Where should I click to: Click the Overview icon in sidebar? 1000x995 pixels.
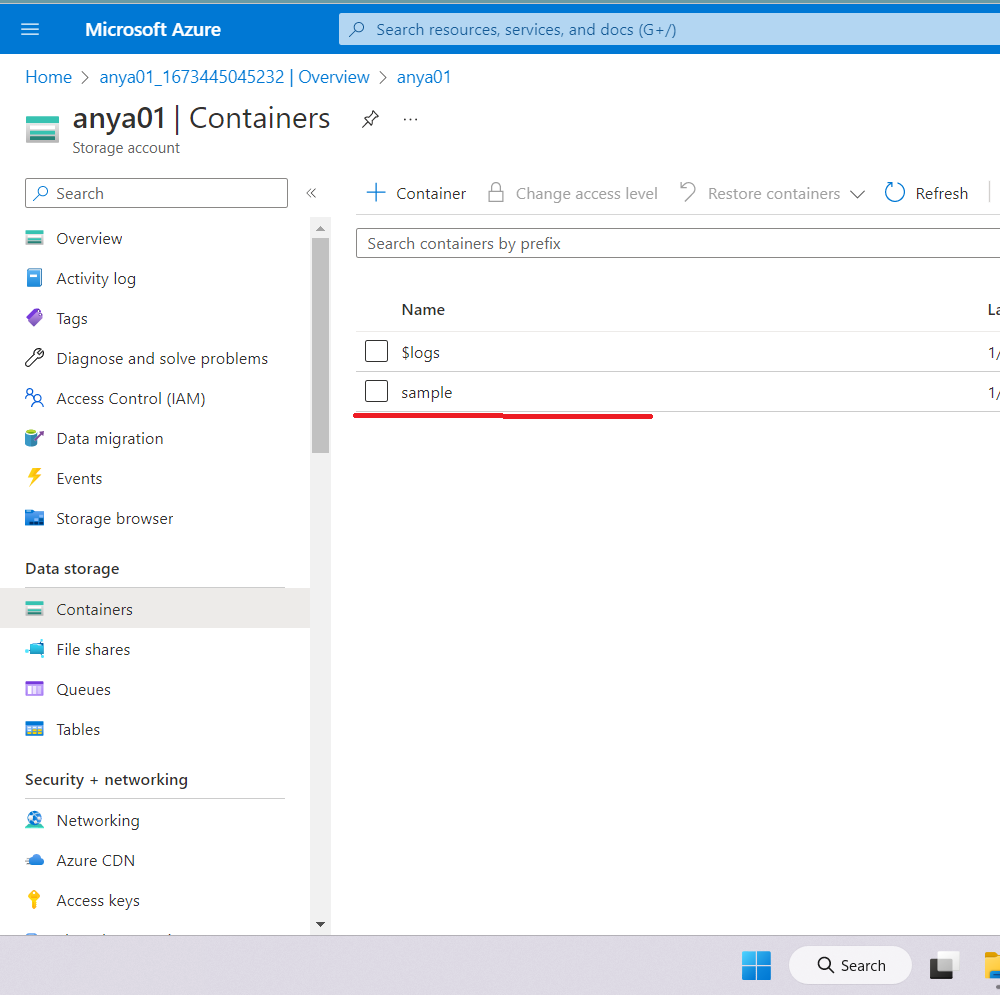click(34, 238)
